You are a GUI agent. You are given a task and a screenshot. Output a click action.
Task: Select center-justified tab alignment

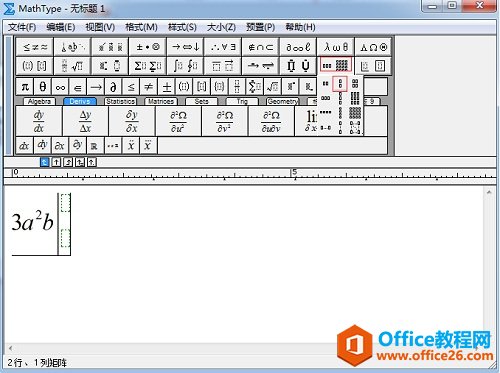[56, 162]
